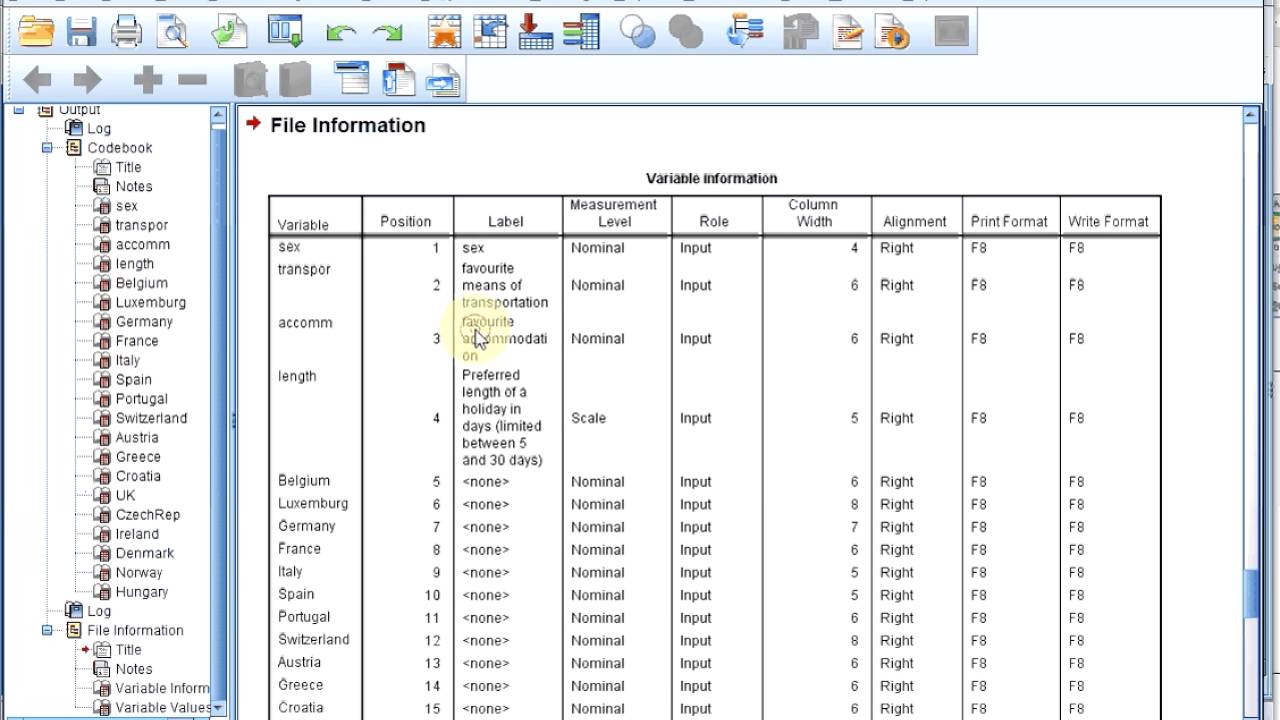Go to Variable icon with red arrow

[535, 32]
